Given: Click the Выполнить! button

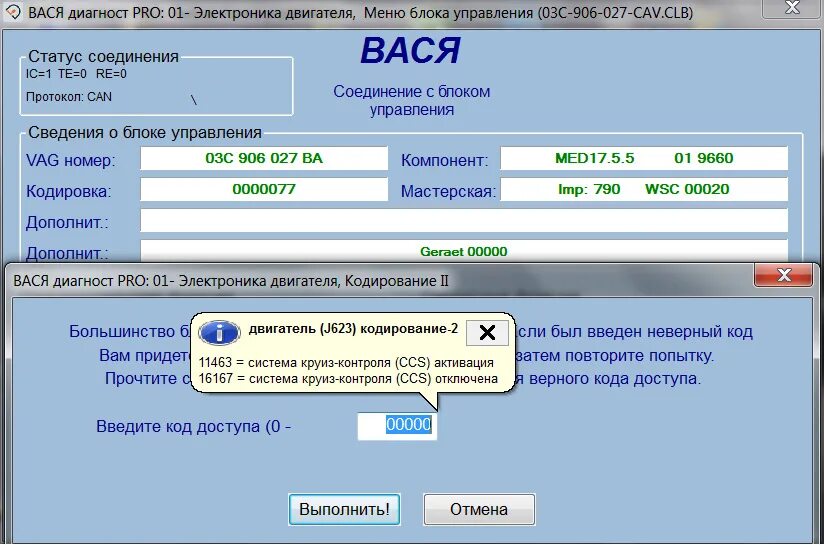Looking at the screenshot, I should (344, 509).
